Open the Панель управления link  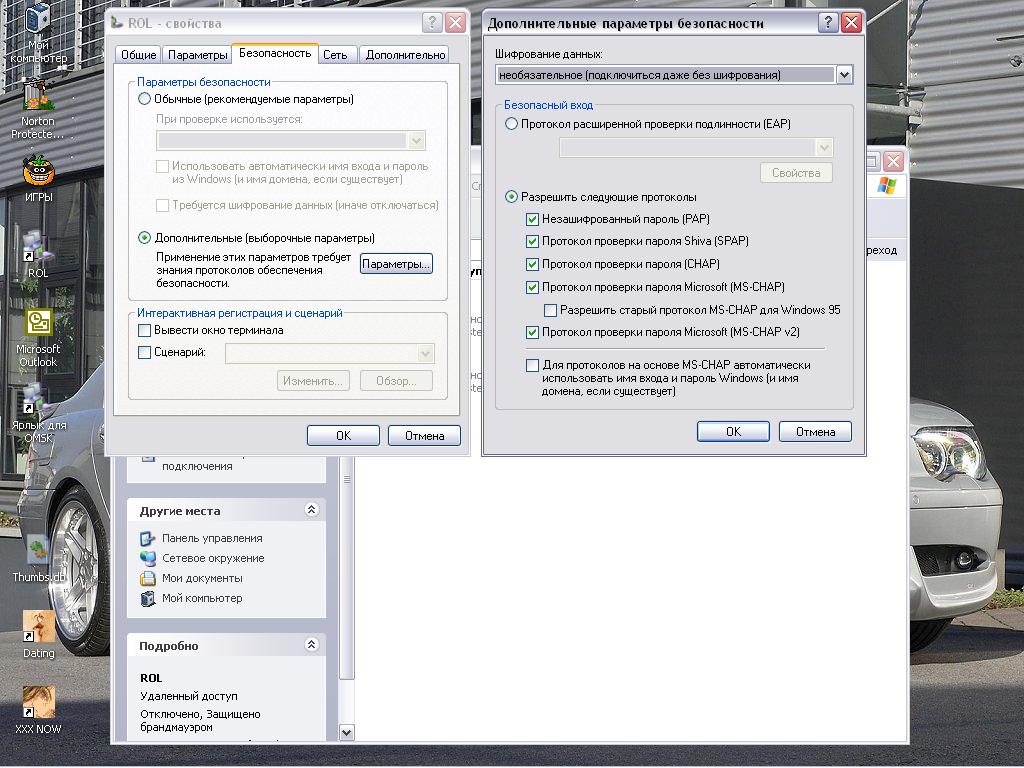coord(212,538)
